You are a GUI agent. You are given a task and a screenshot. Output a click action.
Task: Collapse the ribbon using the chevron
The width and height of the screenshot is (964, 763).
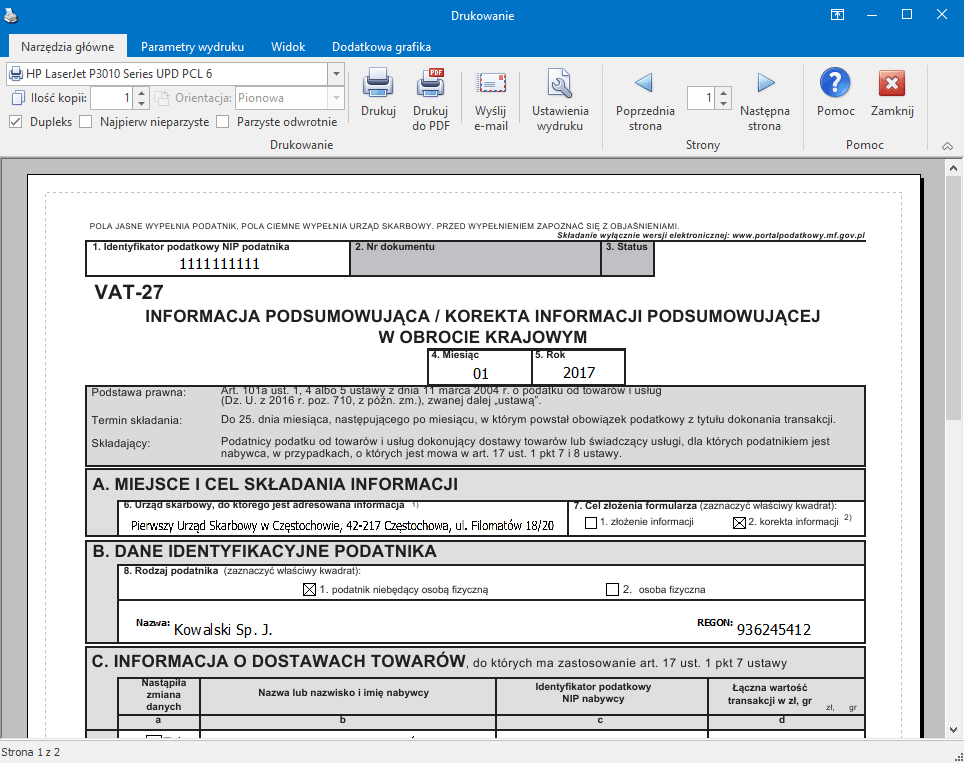pyautogui.click(x=947, y=146)
